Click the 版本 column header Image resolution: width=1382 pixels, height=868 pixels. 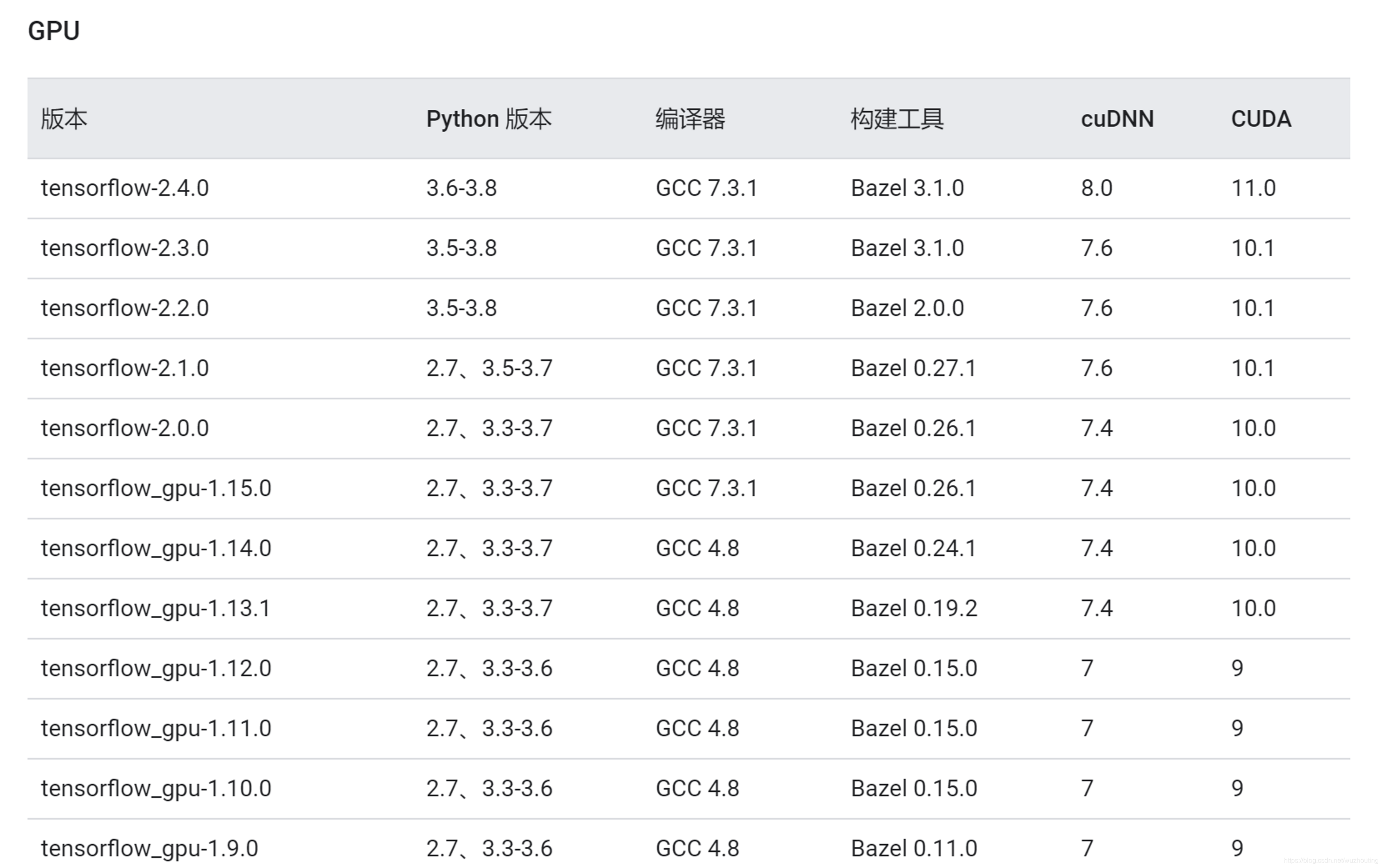coord(64,119)
